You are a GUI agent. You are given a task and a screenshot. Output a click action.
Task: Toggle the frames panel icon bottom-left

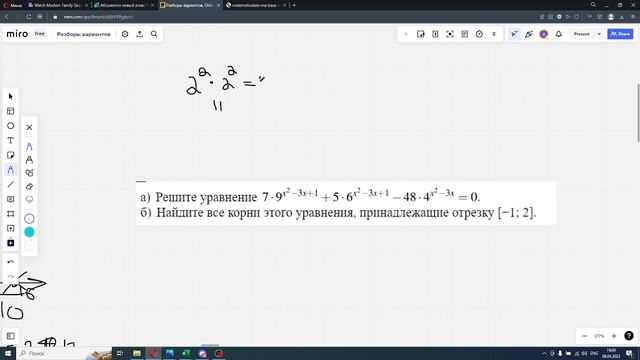pos(11,336)
